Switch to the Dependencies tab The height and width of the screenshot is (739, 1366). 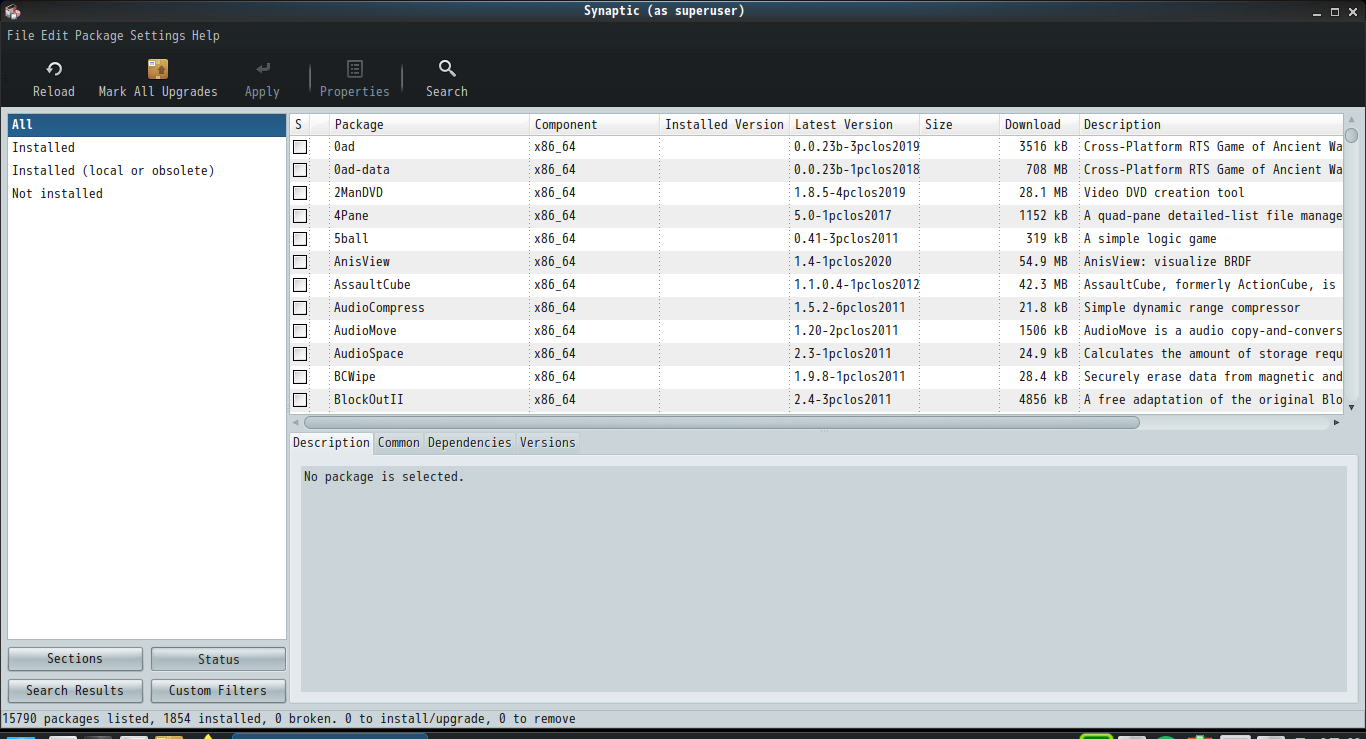point(470,443)
